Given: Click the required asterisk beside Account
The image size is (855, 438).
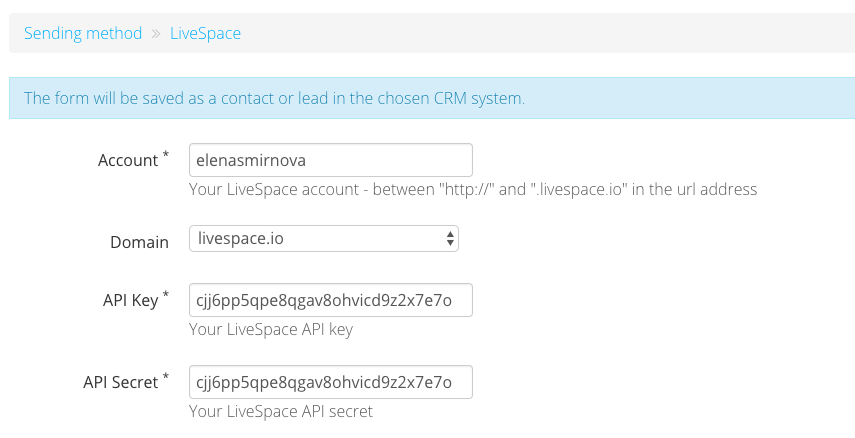Looking at the screenshot, I should (166, 154).
